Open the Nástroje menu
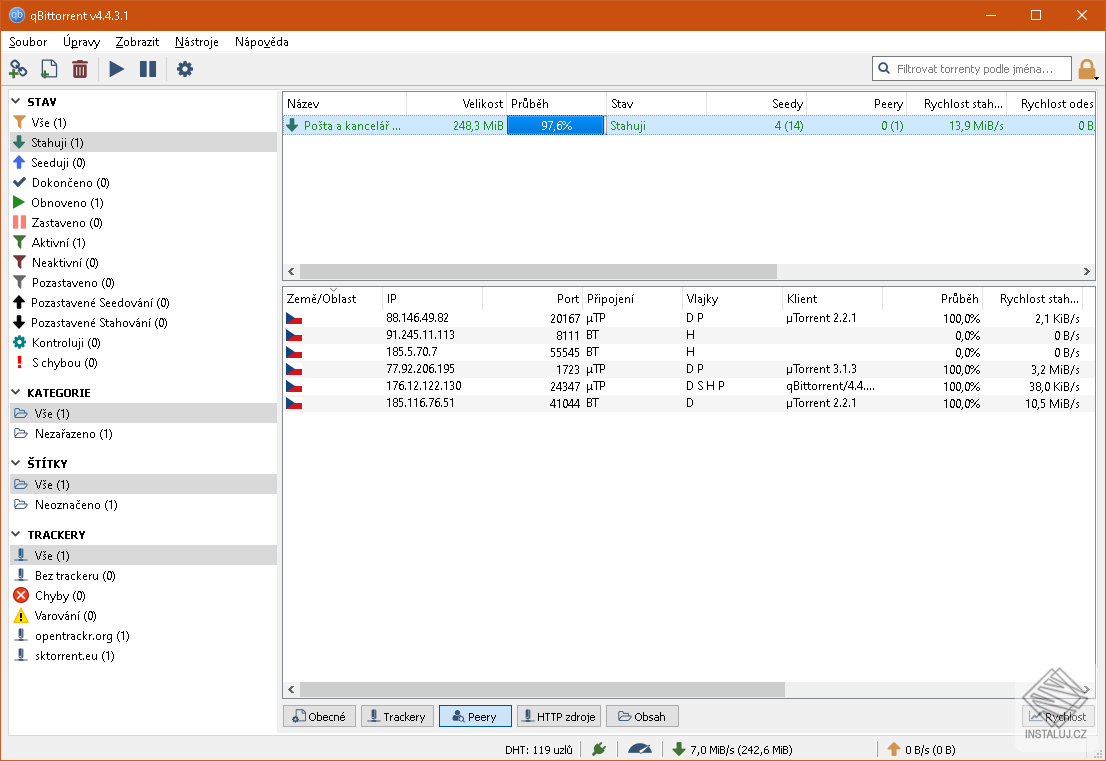Image resolution: width=1106 pixels, height=761 pixels. click(x=196, y=42)
